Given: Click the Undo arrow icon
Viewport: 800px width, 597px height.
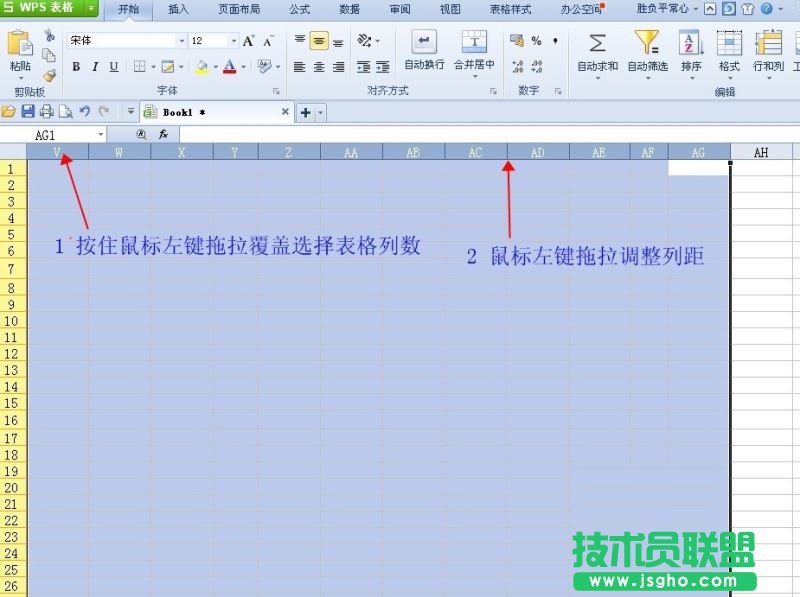Looking at the screenshot, I should tap(85, 111).
